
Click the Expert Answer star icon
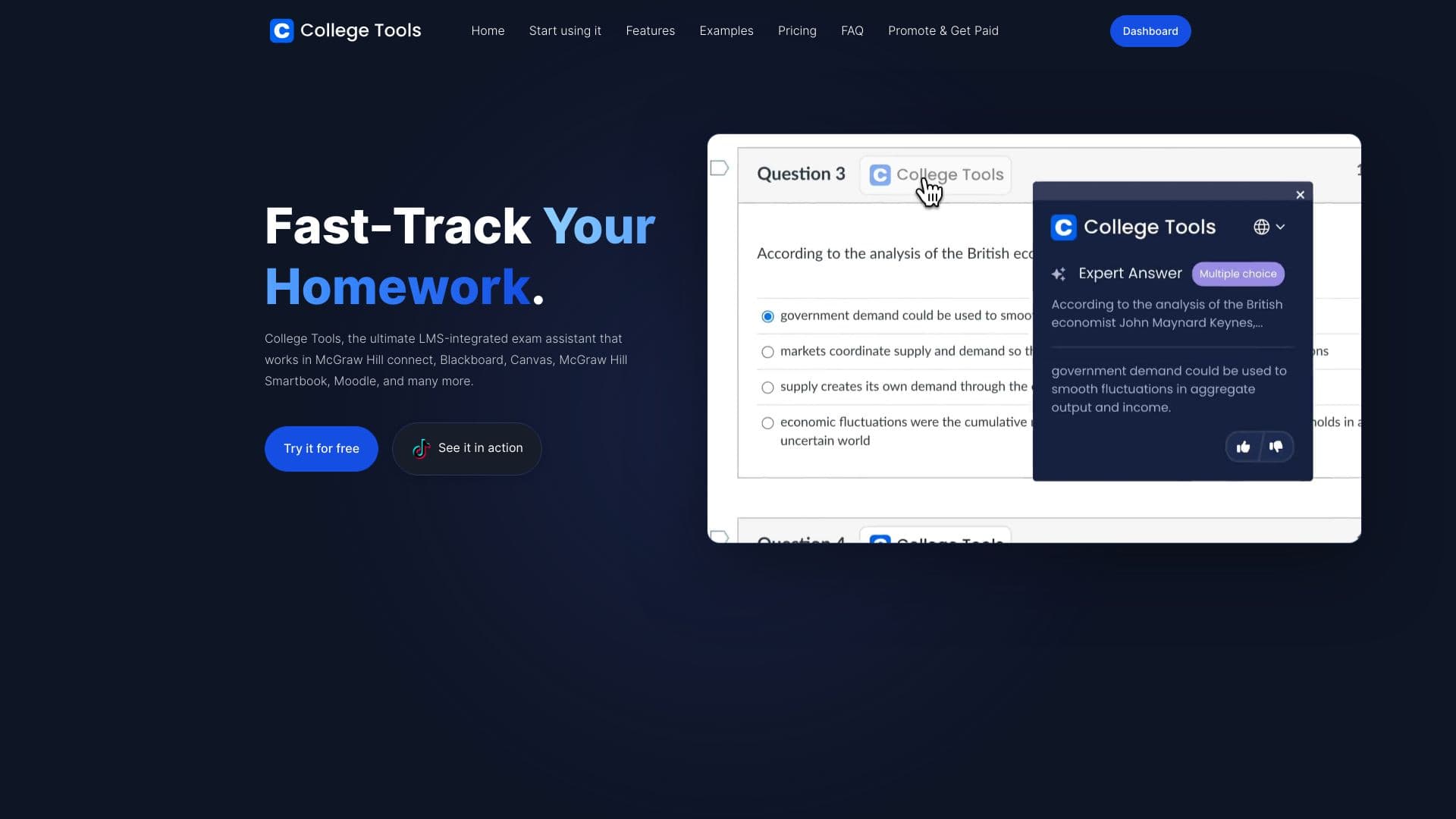[x=1059, y=273]
